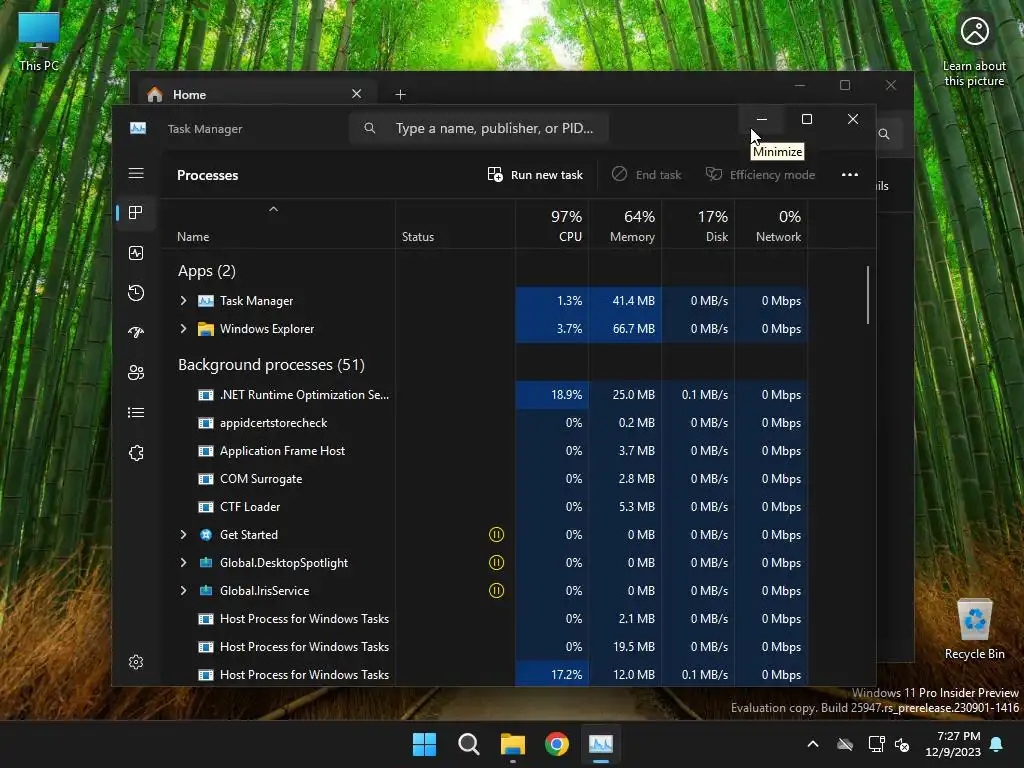Click the suspended status icon for Global.IrisService
The width and height of the screenshot is (1024, 768).
point(496,590)
